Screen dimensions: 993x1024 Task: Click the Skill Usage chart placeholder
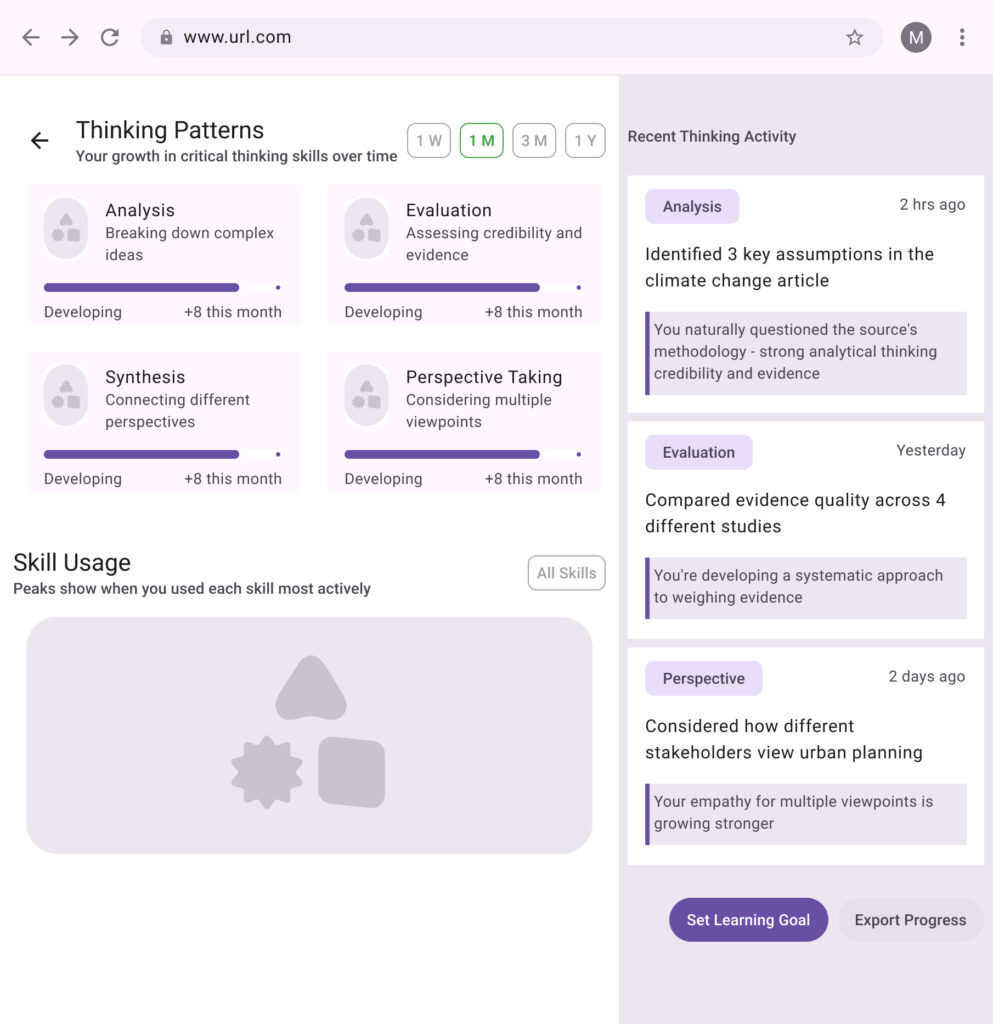309,735
